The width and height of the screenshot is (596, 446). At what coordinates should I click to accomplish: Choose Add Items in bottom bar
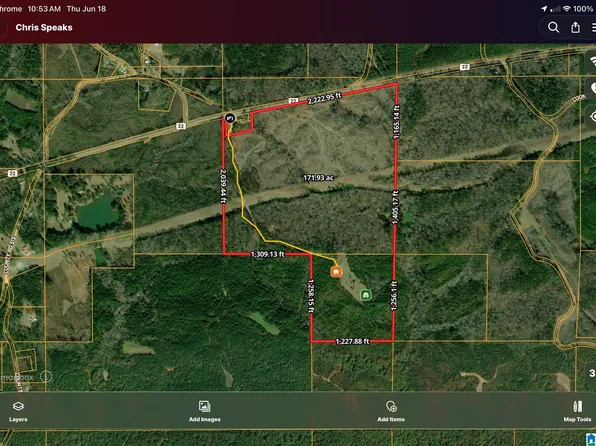391,411
